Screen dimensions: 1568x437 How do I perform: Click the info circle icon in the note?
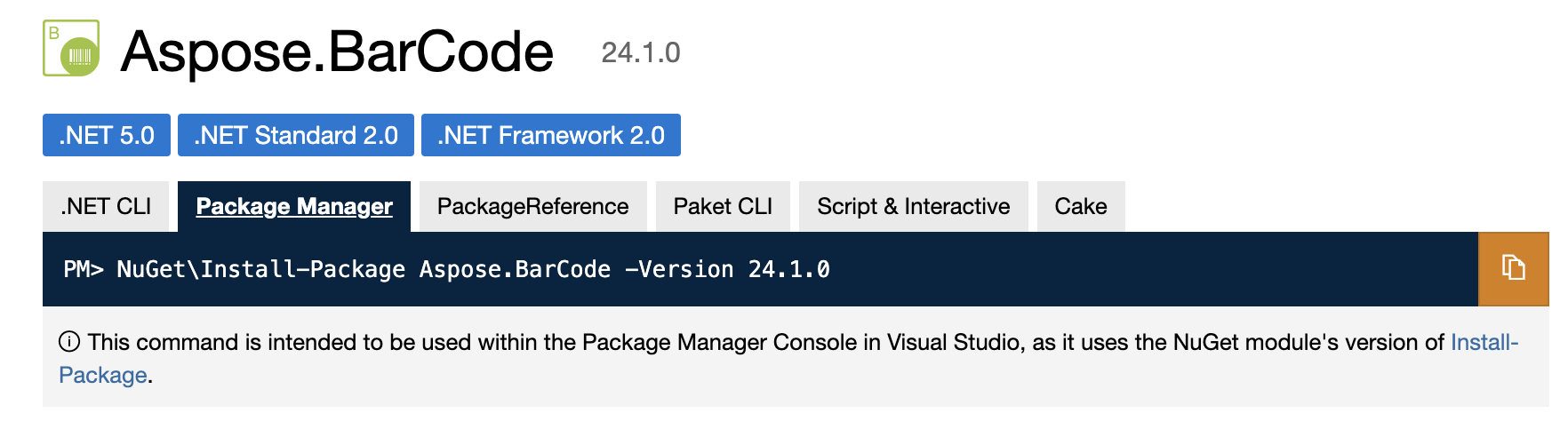[69, 342]
